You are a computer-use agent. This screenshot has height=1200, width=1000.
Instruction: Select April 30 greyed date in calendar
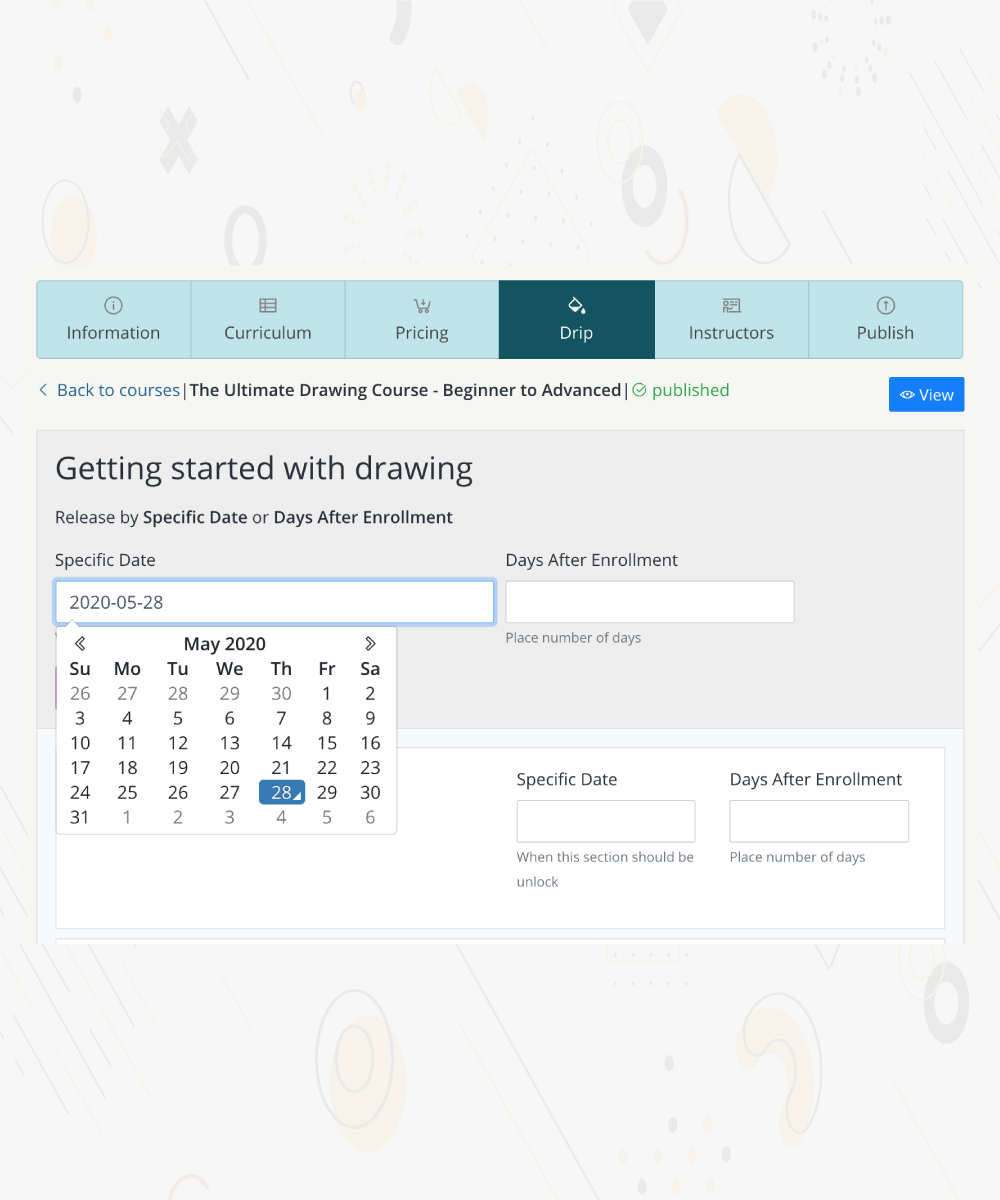tap(282, 693)
